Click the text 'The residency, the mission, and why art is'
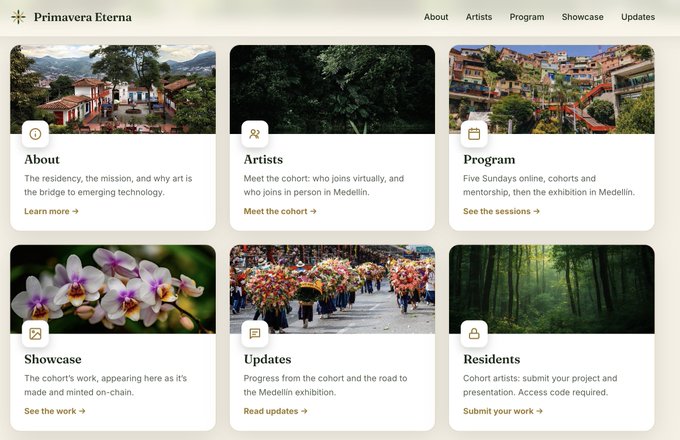This screenshot has width=680, height=440. click(x=108, y=178)
